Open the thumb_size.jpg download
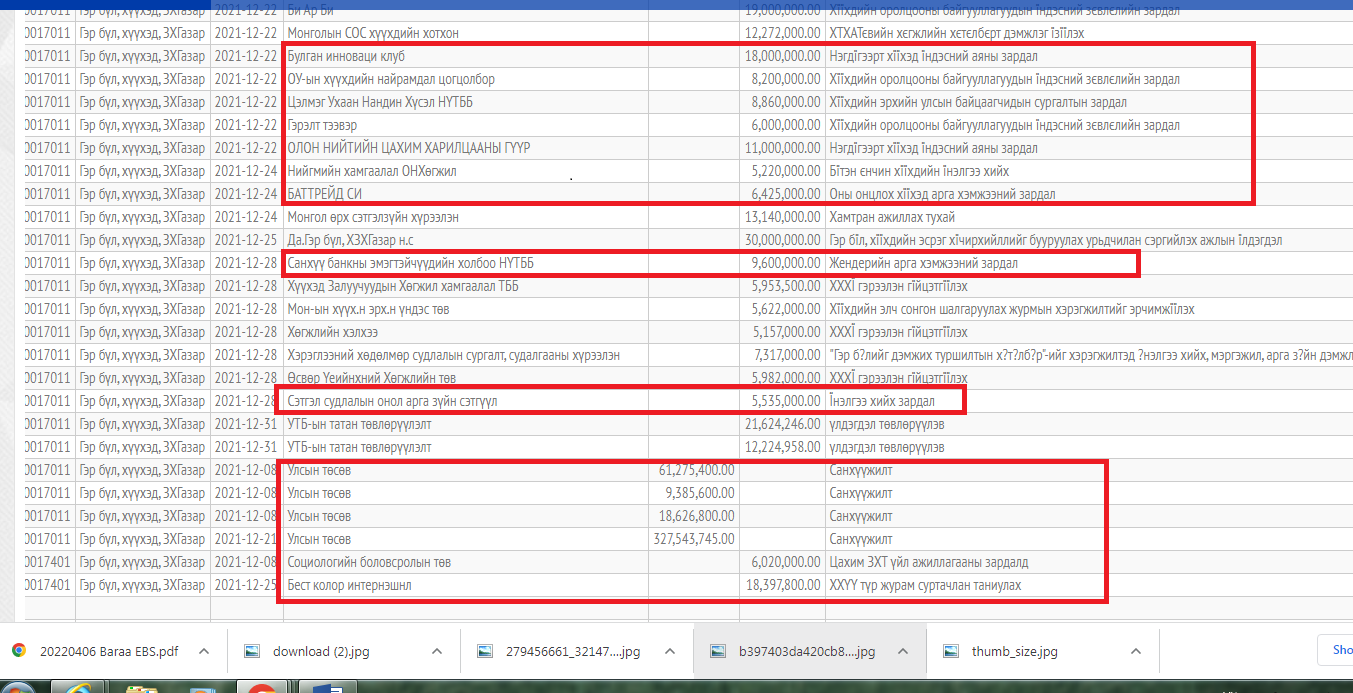Screen dimensions: 1353x693 click(x=1014, y=651)
